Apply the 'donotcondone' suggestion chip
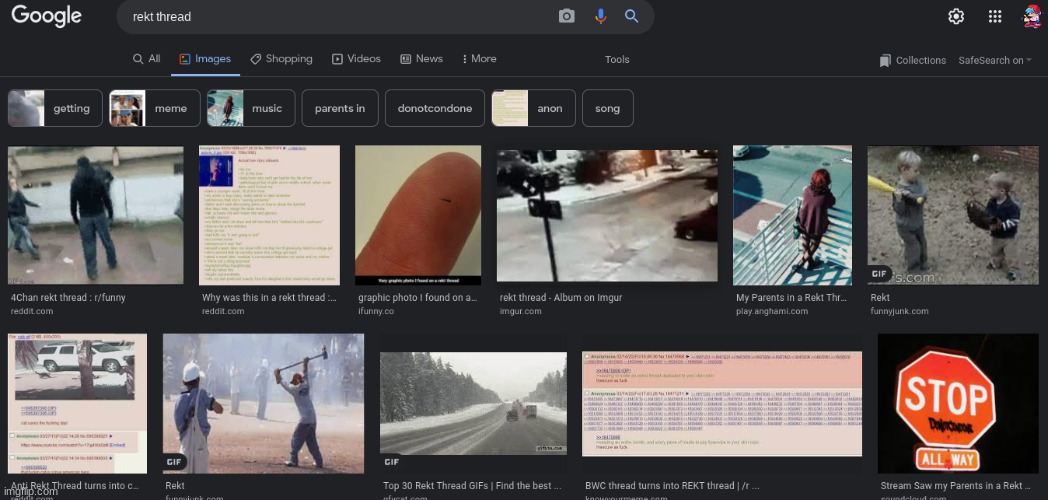This screenshot has height=500, width=1048. [434, 108]
